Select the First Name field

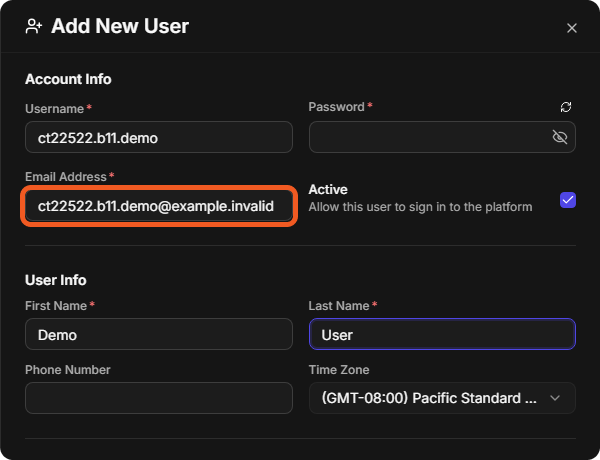click(159, 334)
